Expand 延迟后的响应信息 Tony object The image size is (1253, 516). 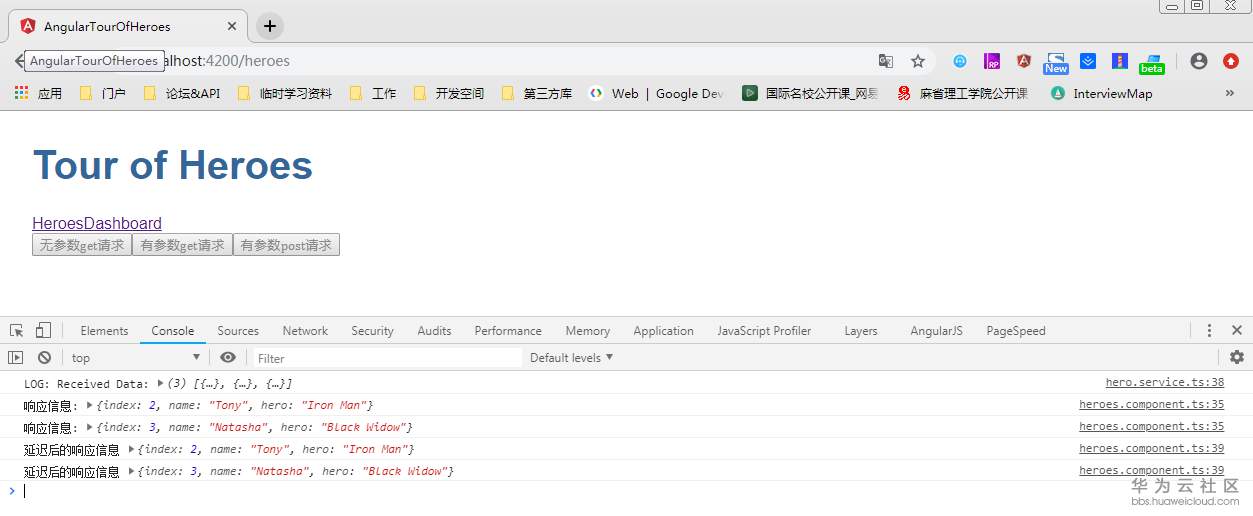[x=132, y=449]
